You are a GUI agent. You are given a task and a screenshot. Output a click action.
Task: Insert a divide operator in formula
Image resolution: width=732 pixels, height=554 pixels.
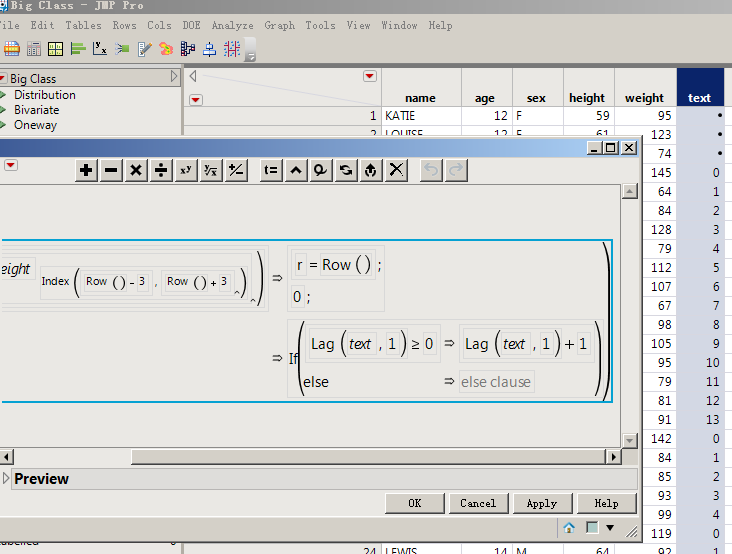[161, 171]
